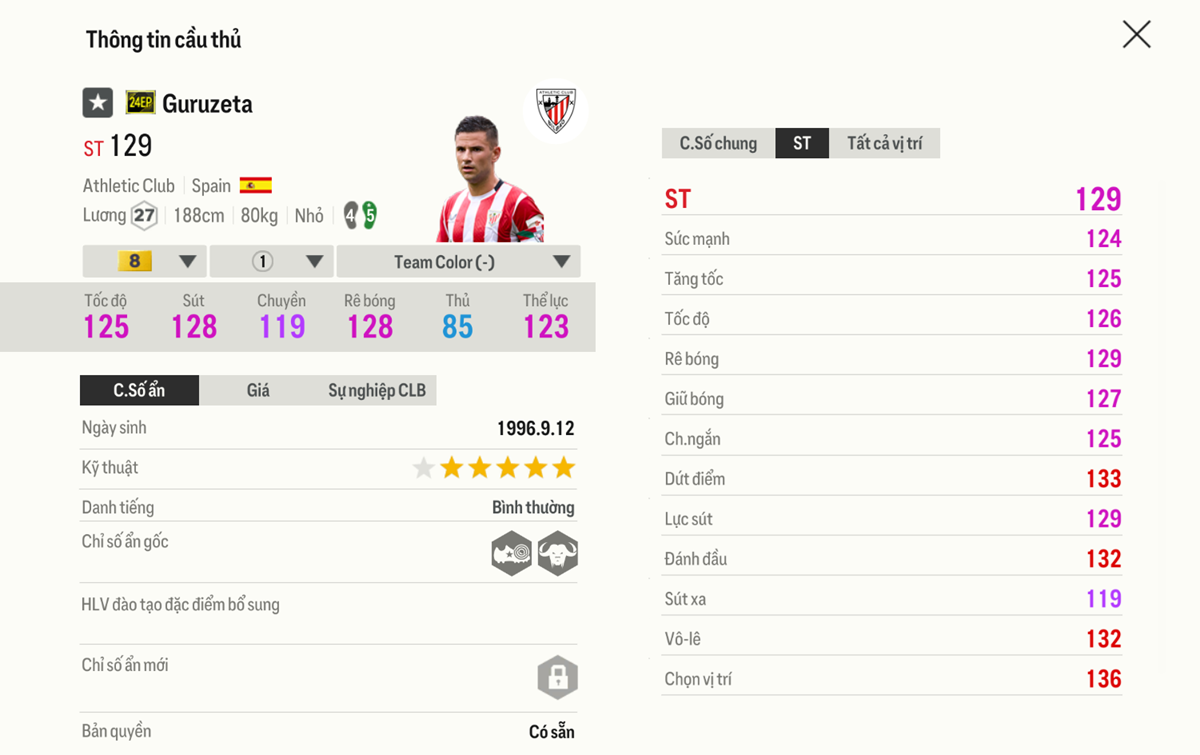Open the upgrade level 8 dropdown
This screenshot has height=755, width=1200.
(145, 262)
